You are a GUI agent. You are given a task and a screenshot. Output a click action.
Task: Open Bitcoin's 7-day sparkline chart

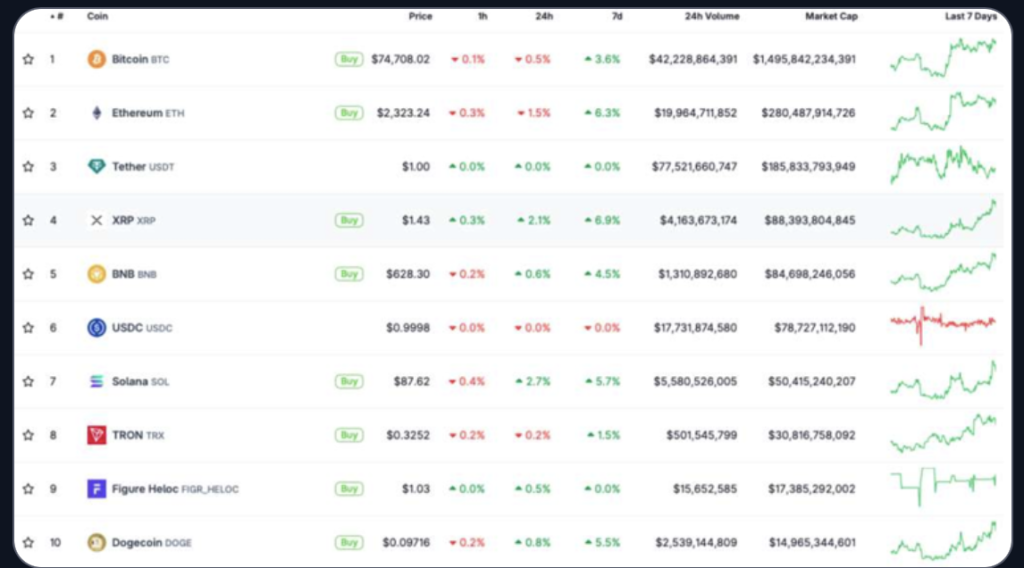[944, 57]
